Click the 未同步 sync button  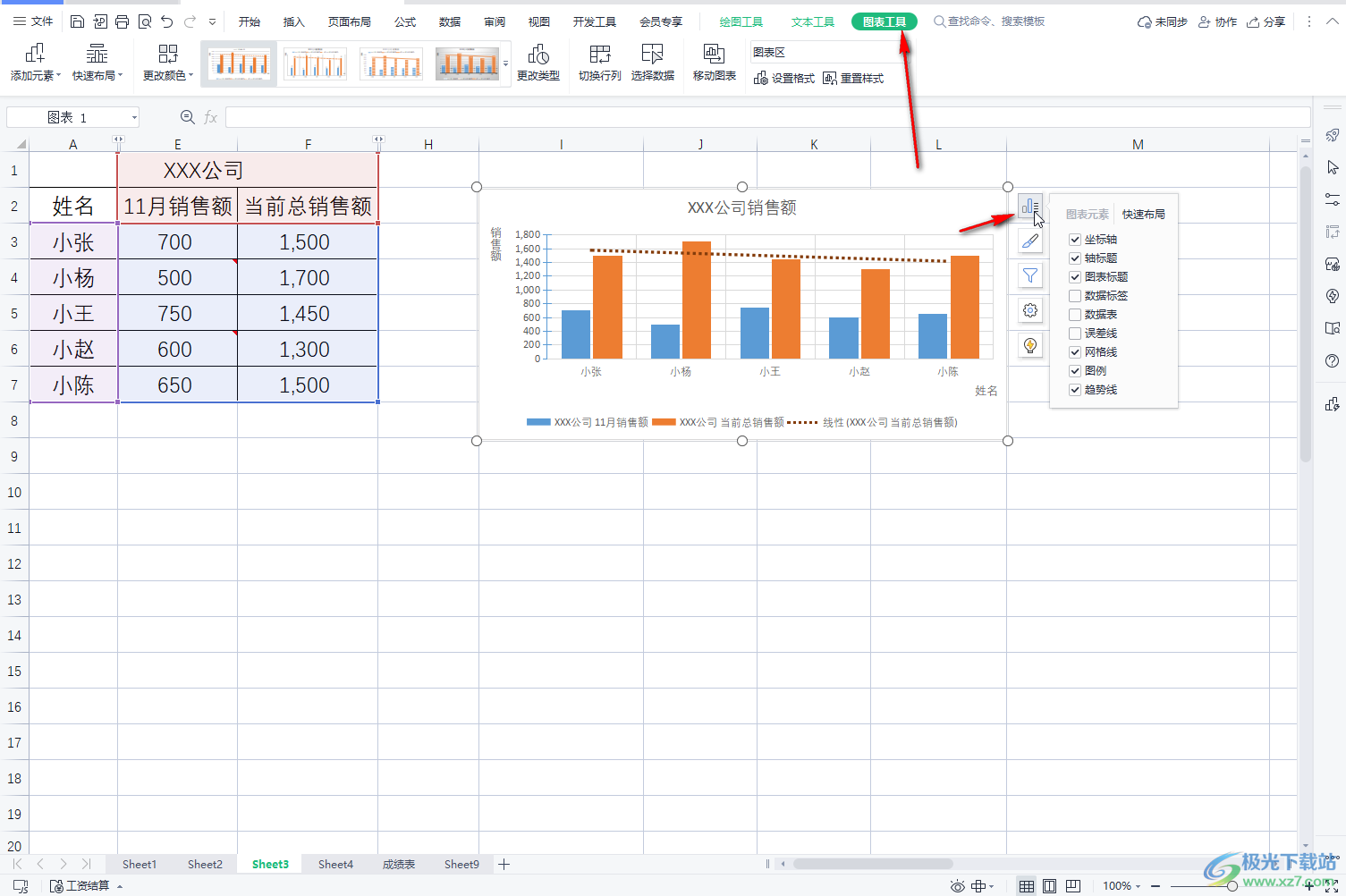pyautogui.click(x=1163, y=21)
